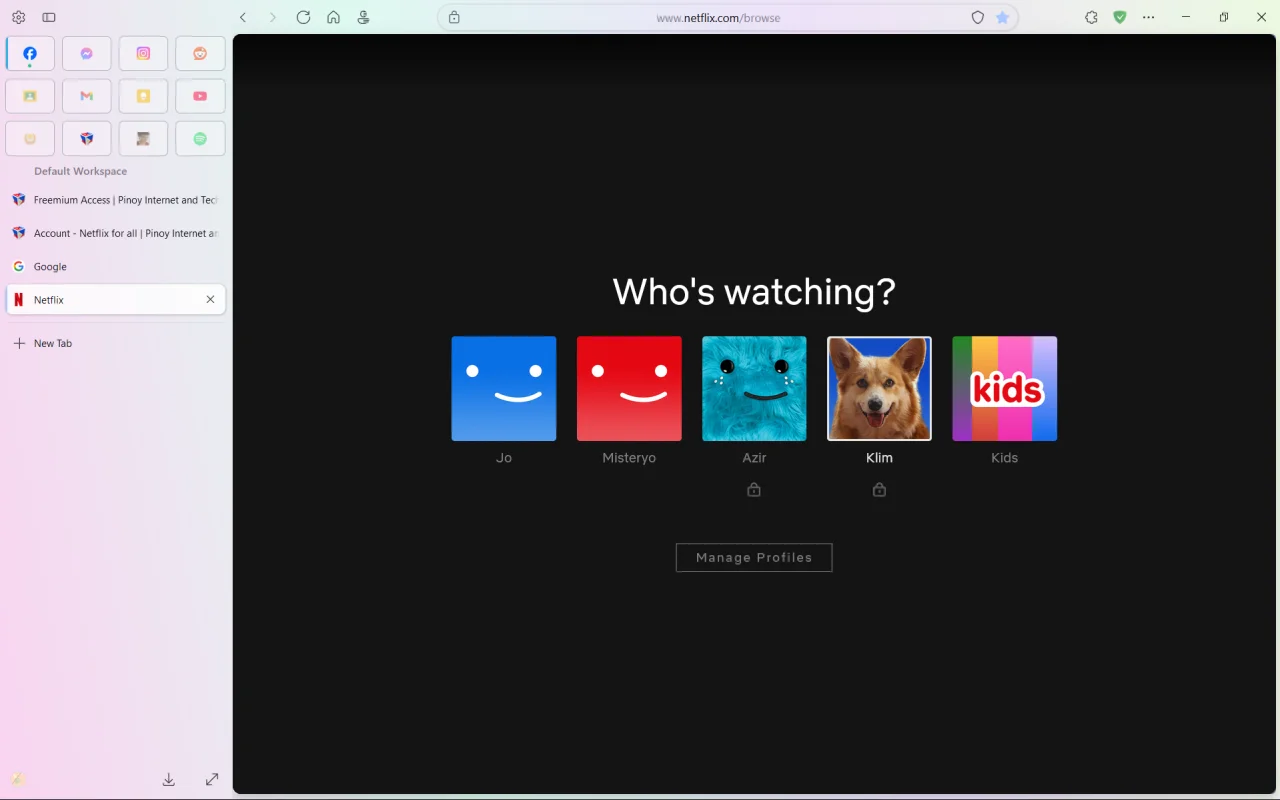Go forward to next page
Screen dimensions: 1280x800
point(272,17)
